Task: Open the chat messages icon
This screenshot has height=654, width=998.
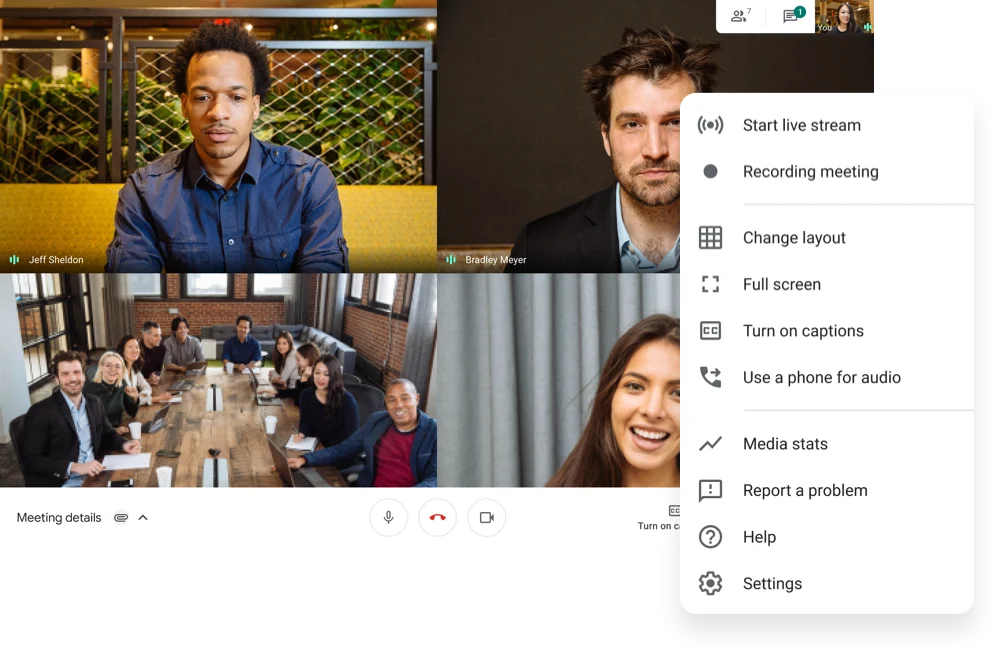Action: (x=793, y=15)
